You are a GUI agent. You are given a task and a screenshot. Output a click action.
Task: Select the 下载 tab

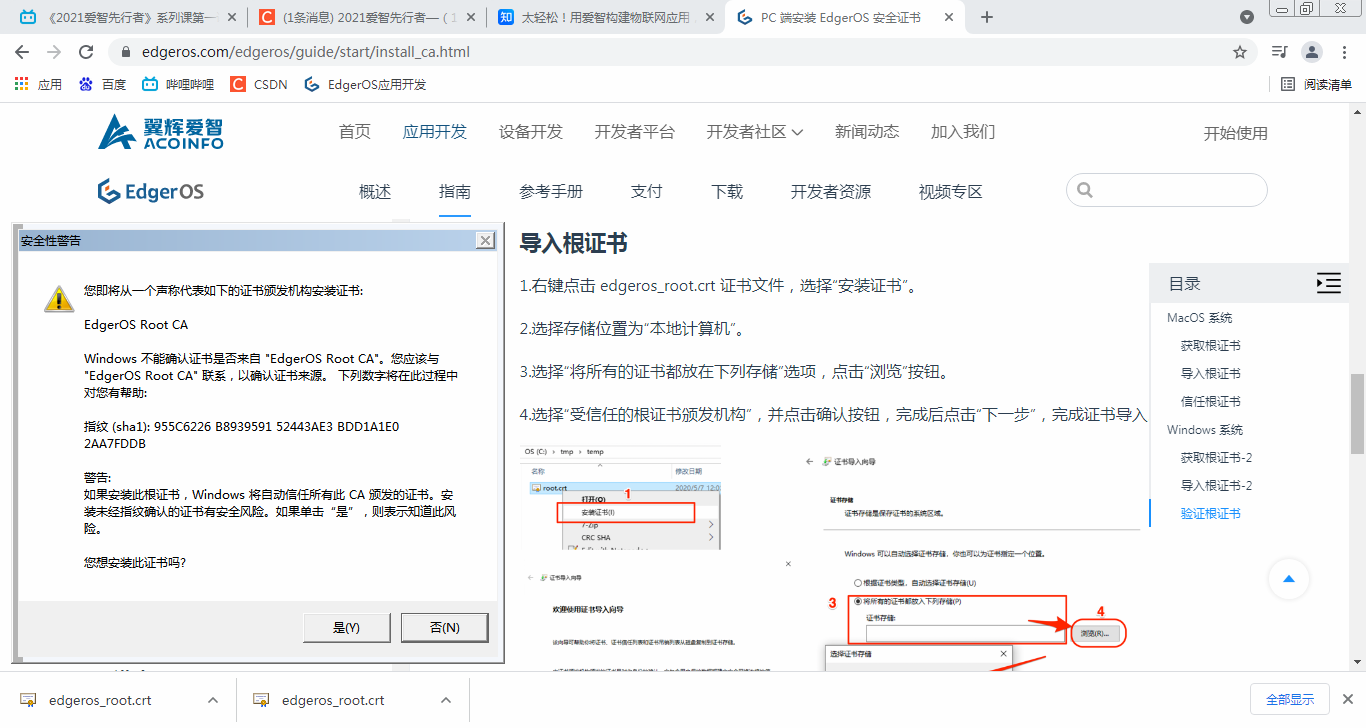[727, 192]
